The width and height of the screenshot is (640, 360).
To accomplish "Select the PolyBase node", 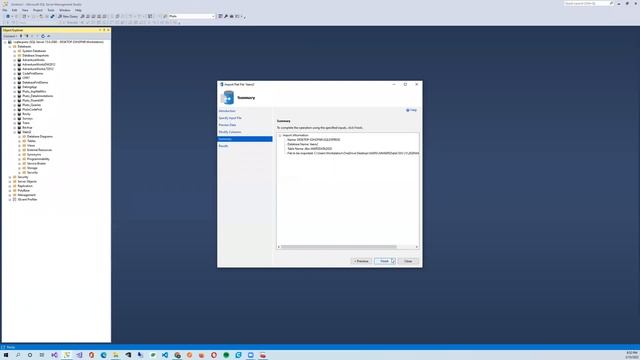I will 24,191.
